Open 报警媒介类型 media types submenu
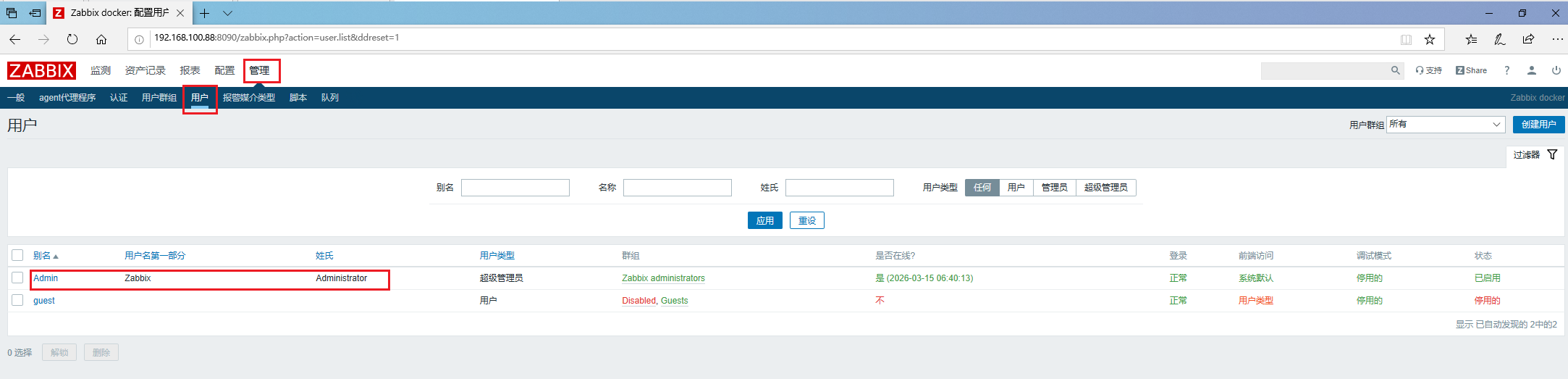 (x=249, y=98)
